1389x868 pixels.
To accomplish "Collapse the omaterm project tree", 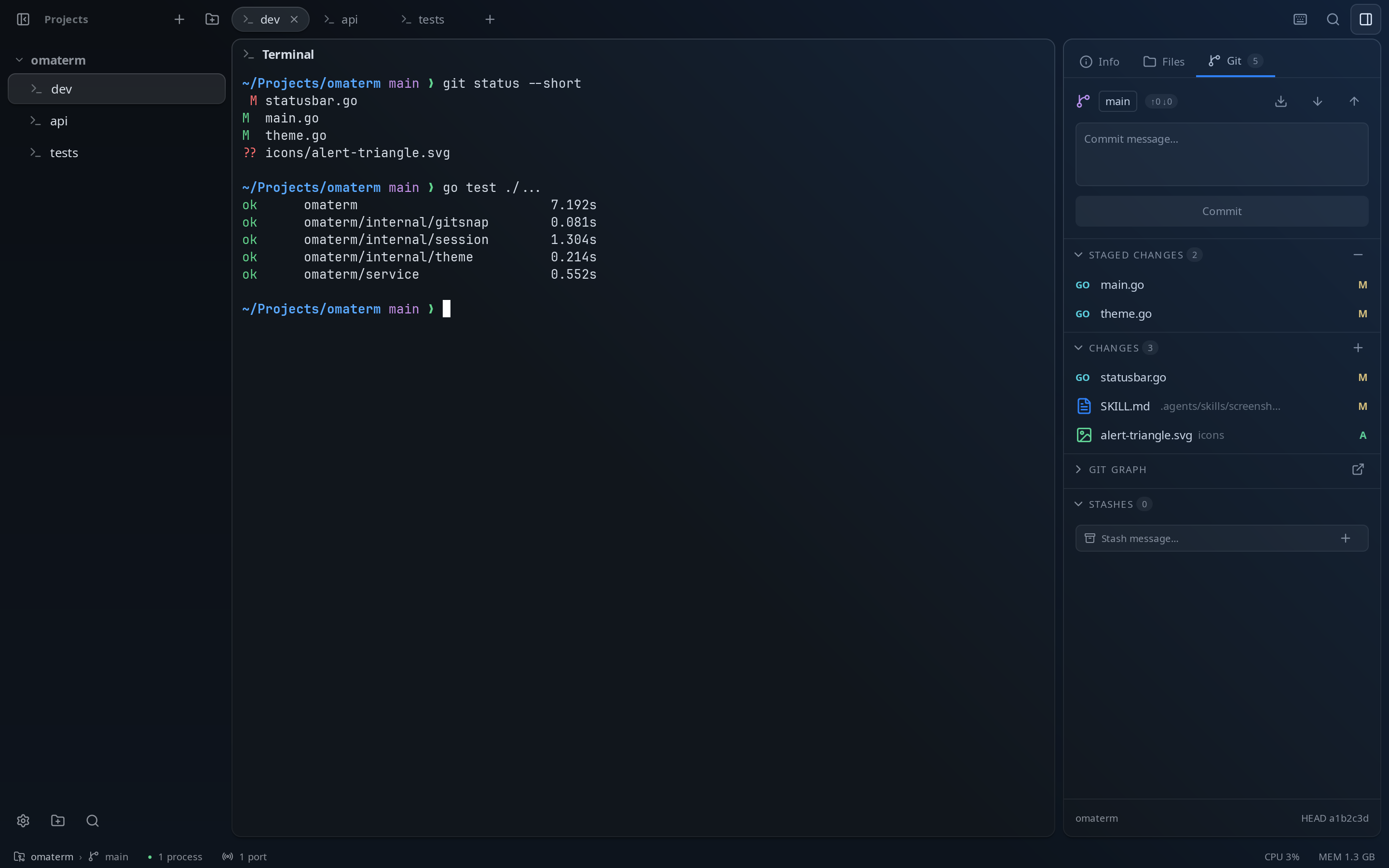I will 19,60.
